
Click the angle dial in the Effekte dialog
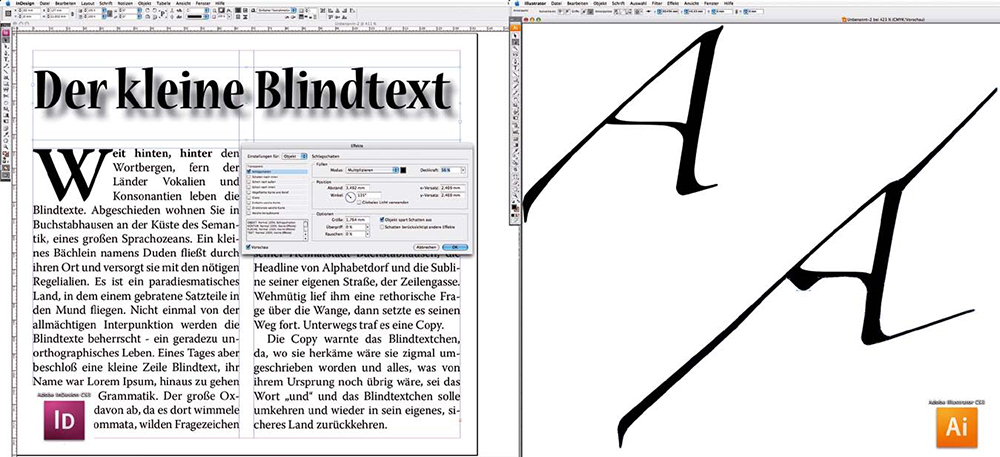pyautogui.click(x=350, y=198)
